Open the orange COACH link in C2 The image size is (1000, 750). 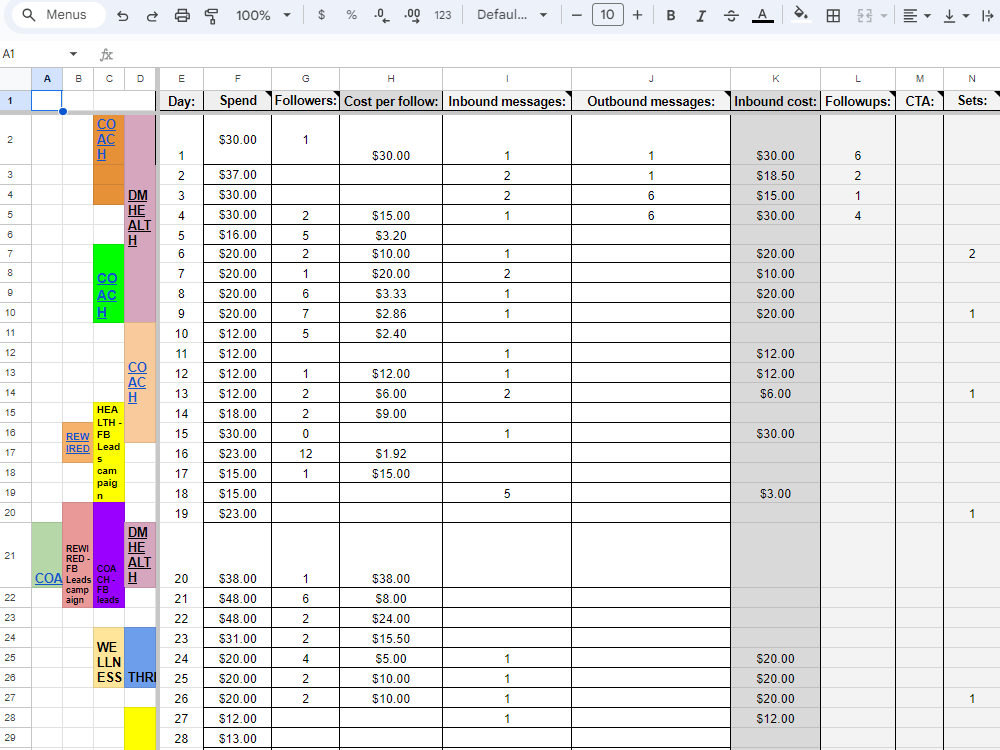point(107,139)
